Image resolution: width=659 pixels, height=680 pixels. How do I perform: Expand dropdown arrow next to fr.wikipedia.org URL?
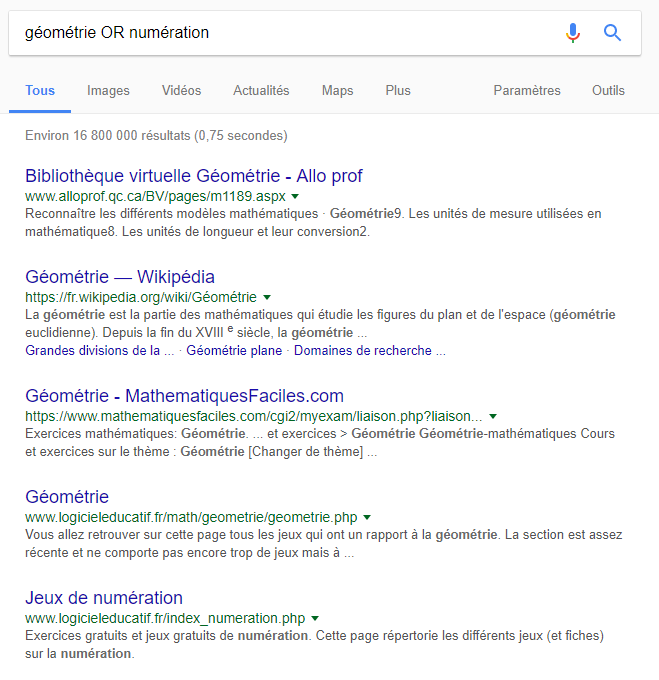pyautogui.click(x=267, y=298)
